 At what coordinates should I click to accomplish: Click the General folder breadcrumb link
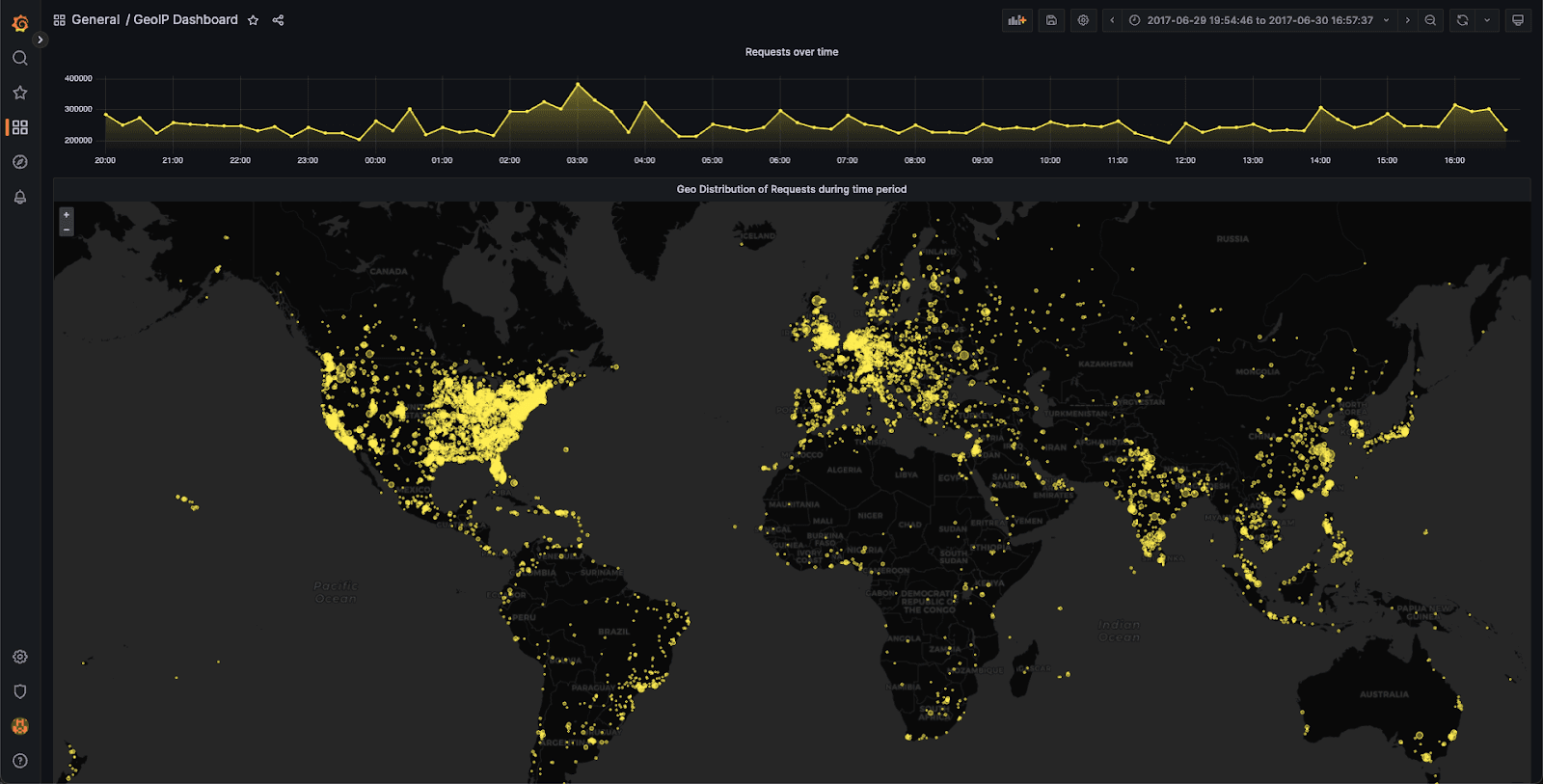[x=95, y=20]
